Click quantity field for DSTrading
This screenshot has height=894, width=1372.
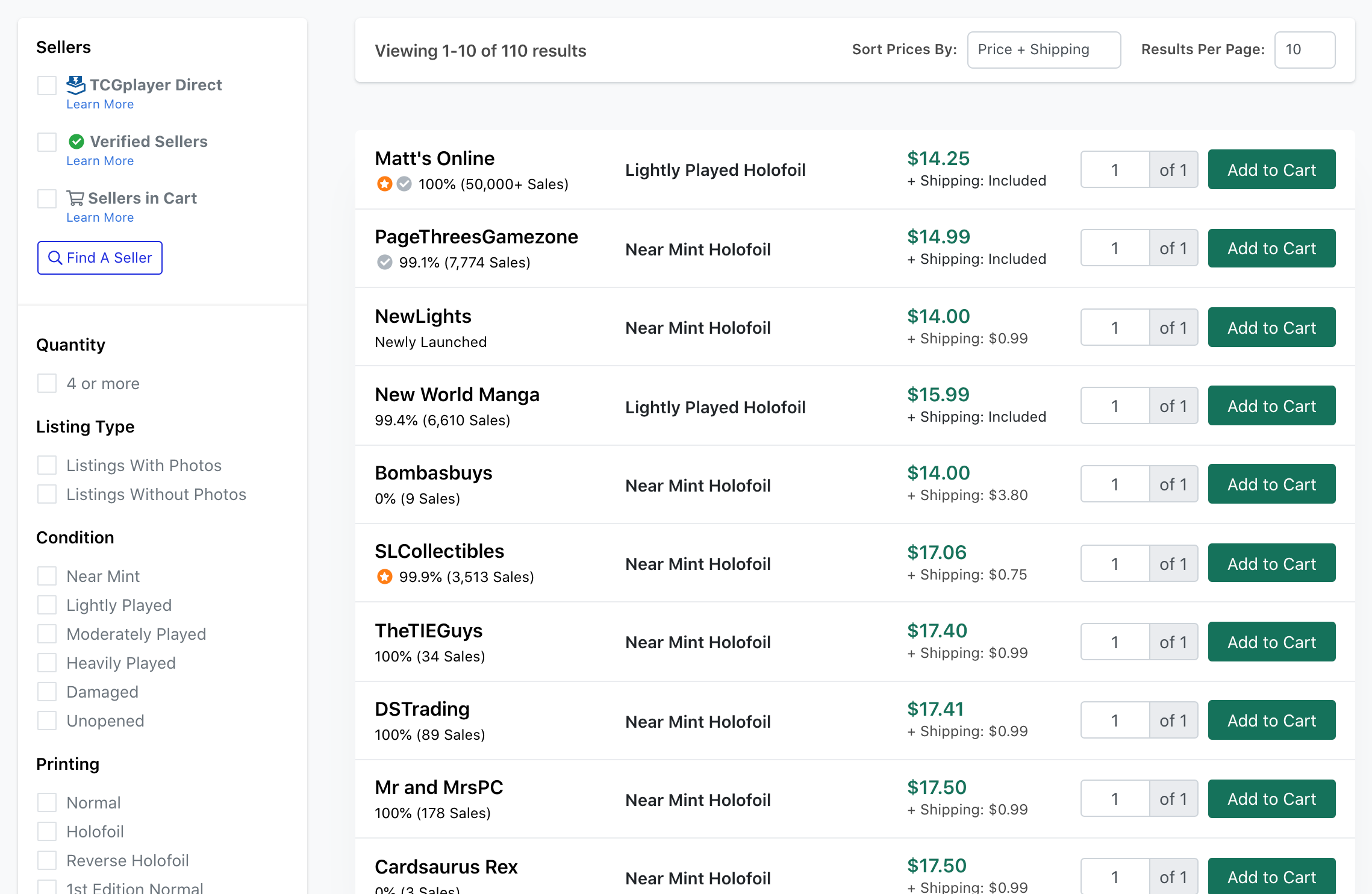(1115, 721)
